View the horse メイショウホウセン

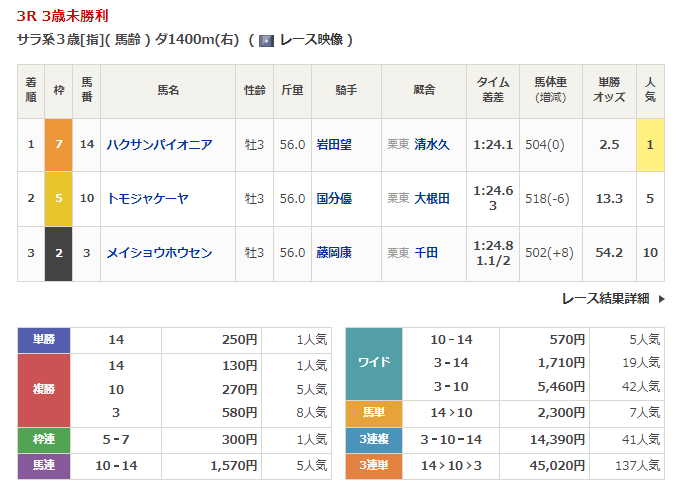point(159,253)
